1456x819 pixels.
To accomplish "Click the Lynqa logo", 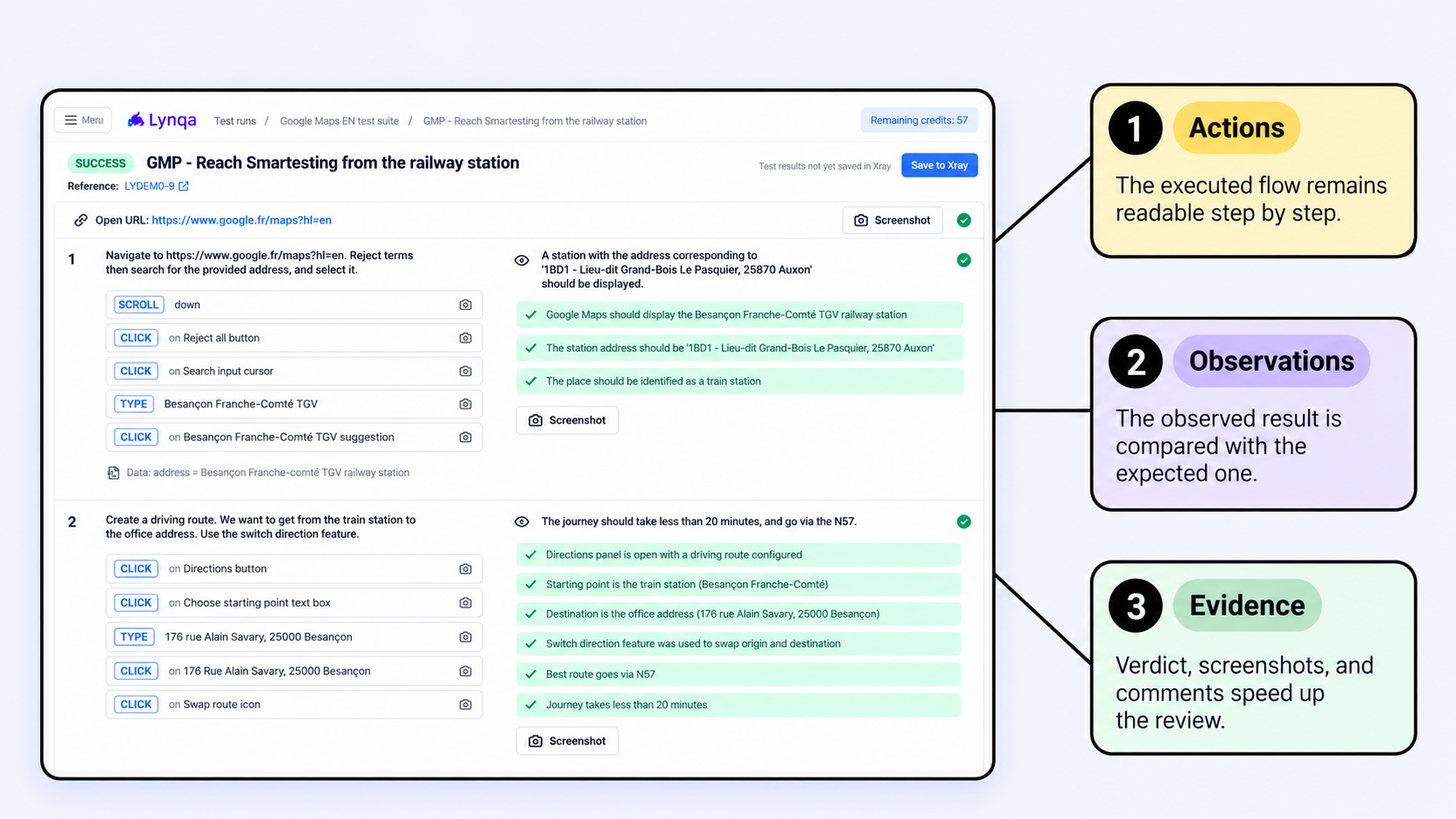I will [162, 120].
